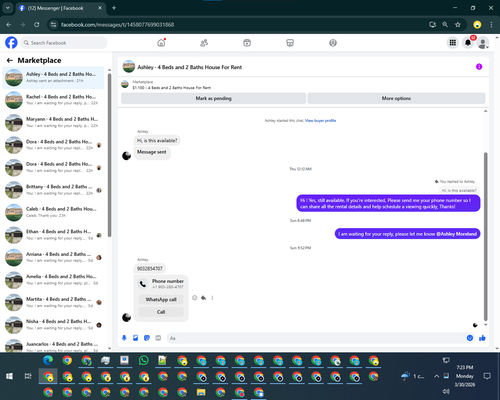
Task: Select the Ashley conversation in the list
Action: [53, 77]
